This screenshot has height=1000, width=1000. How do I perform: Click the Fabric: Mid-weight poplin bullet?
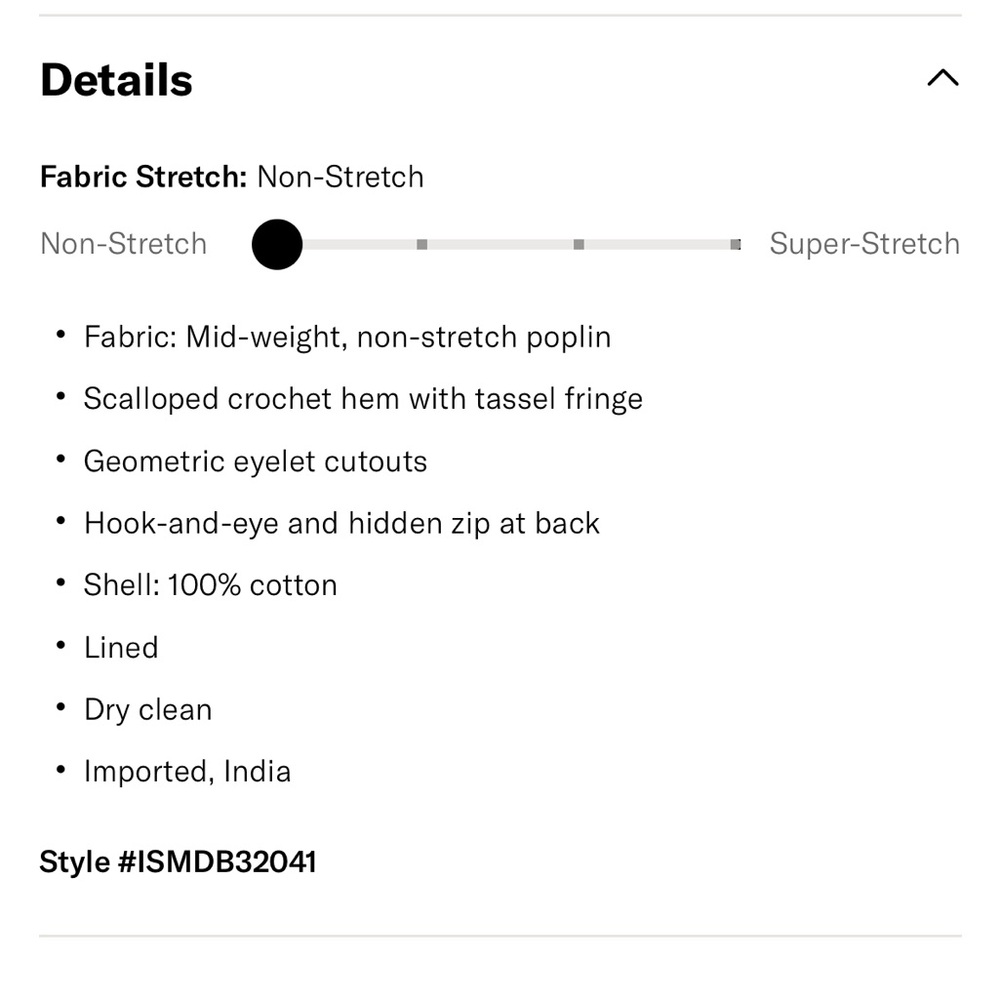click(x=348, y=337)
